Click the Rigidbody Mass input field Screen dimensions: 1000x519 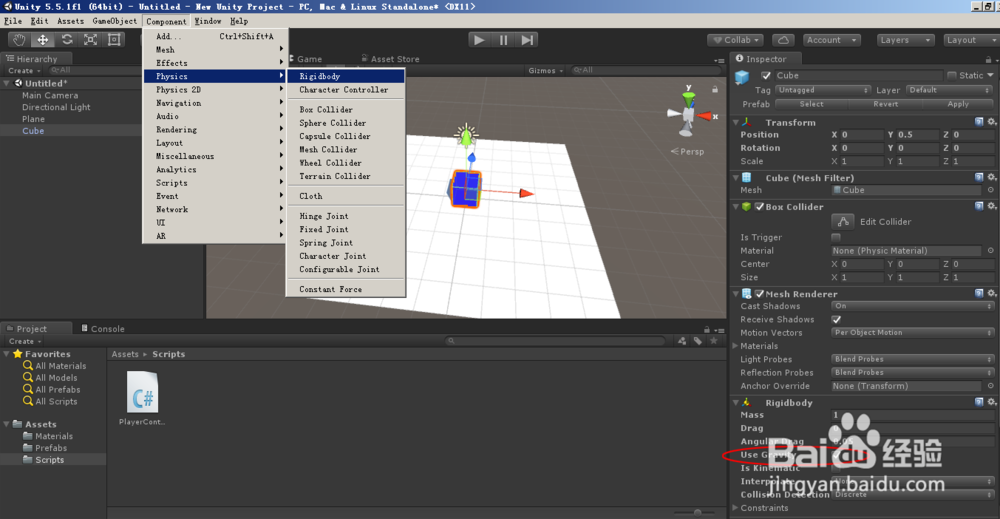click(913, 415)
